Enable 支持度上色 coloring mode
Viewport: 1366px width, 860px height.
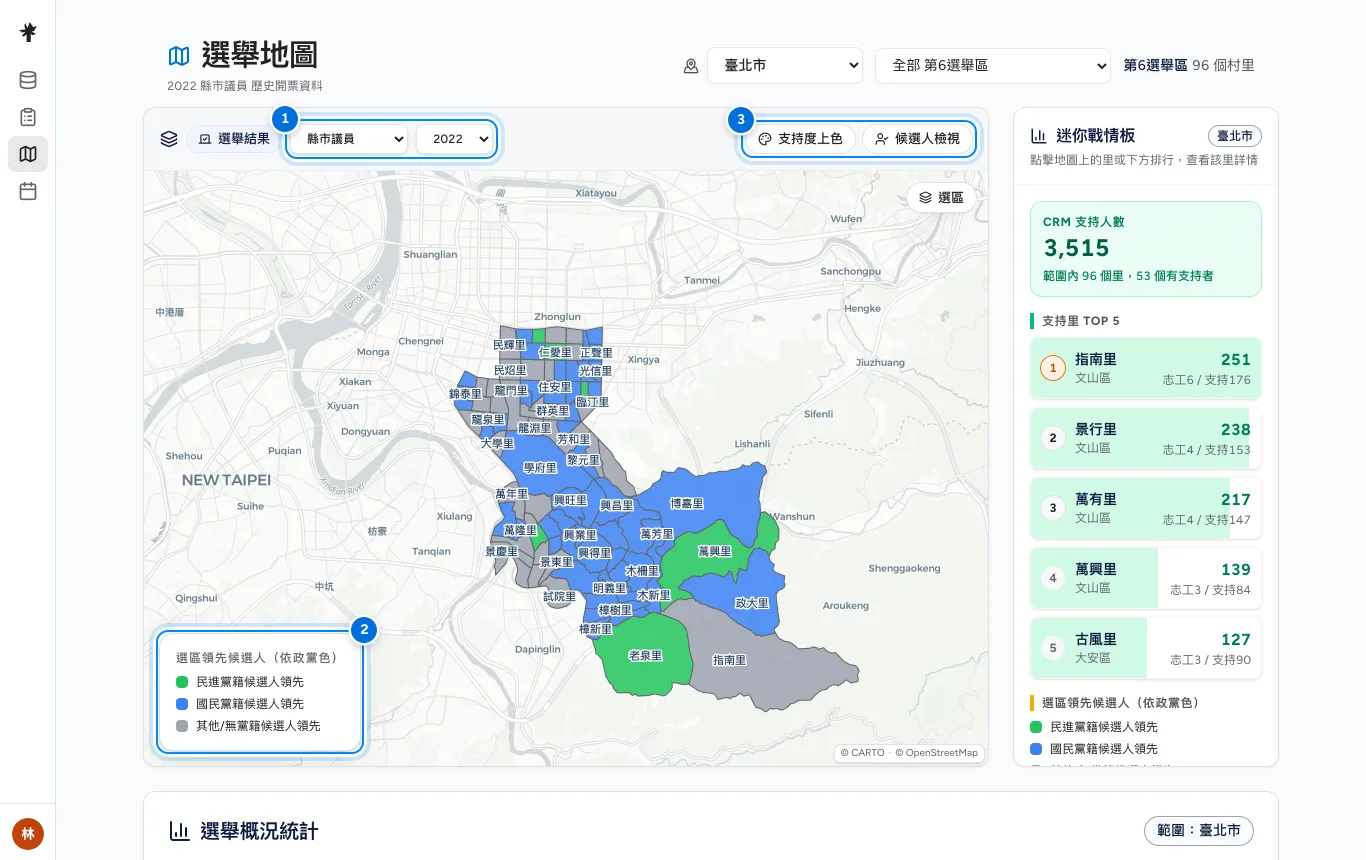[800, 139]
